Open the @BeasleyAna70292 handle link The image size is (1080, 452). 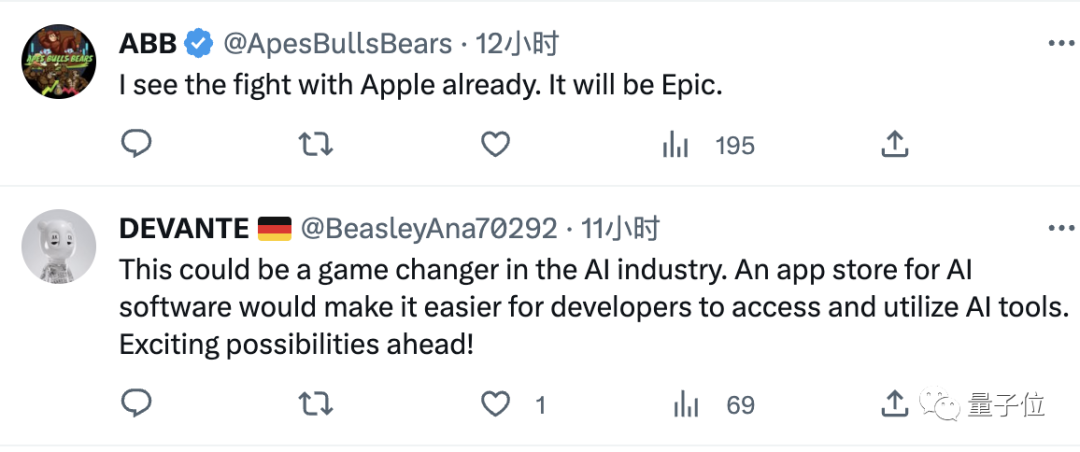(429, 229)
